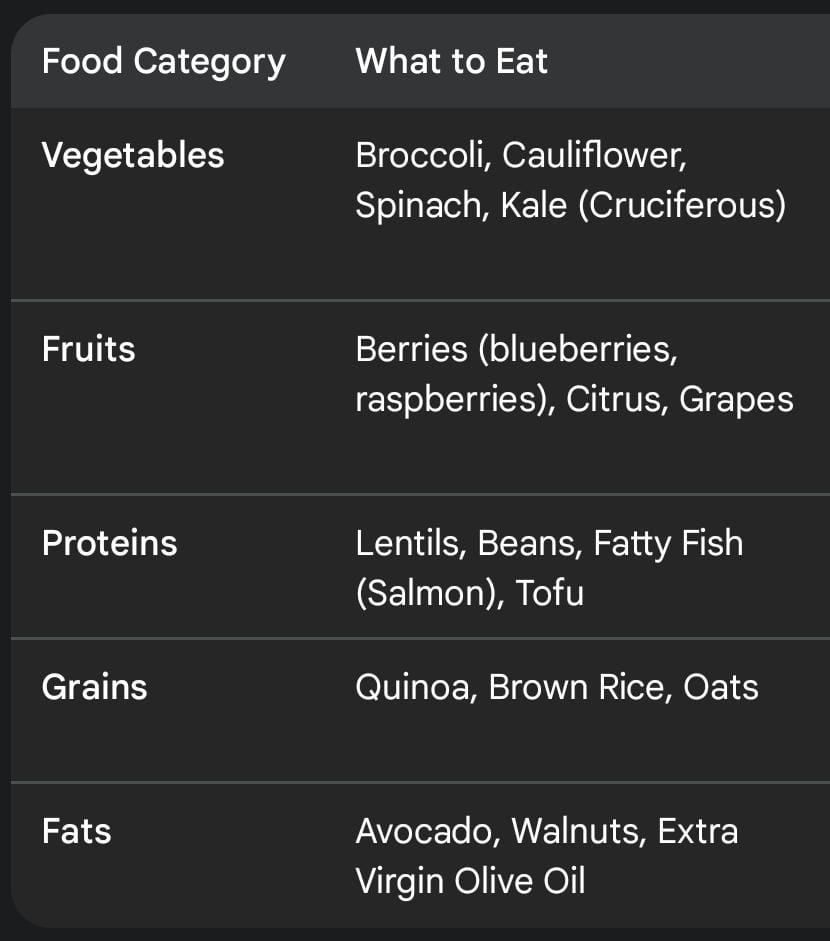Select the Vegetables row label
The image size is (830, 941).
click(x=133, y=156)
